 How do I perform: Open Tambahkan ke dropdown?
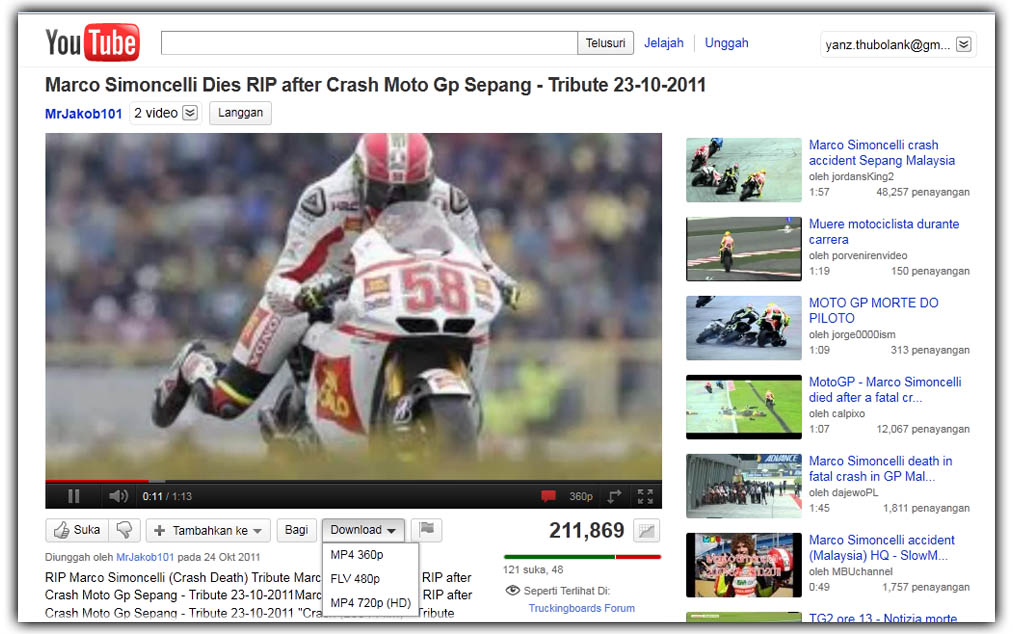[x=208, y=531]
